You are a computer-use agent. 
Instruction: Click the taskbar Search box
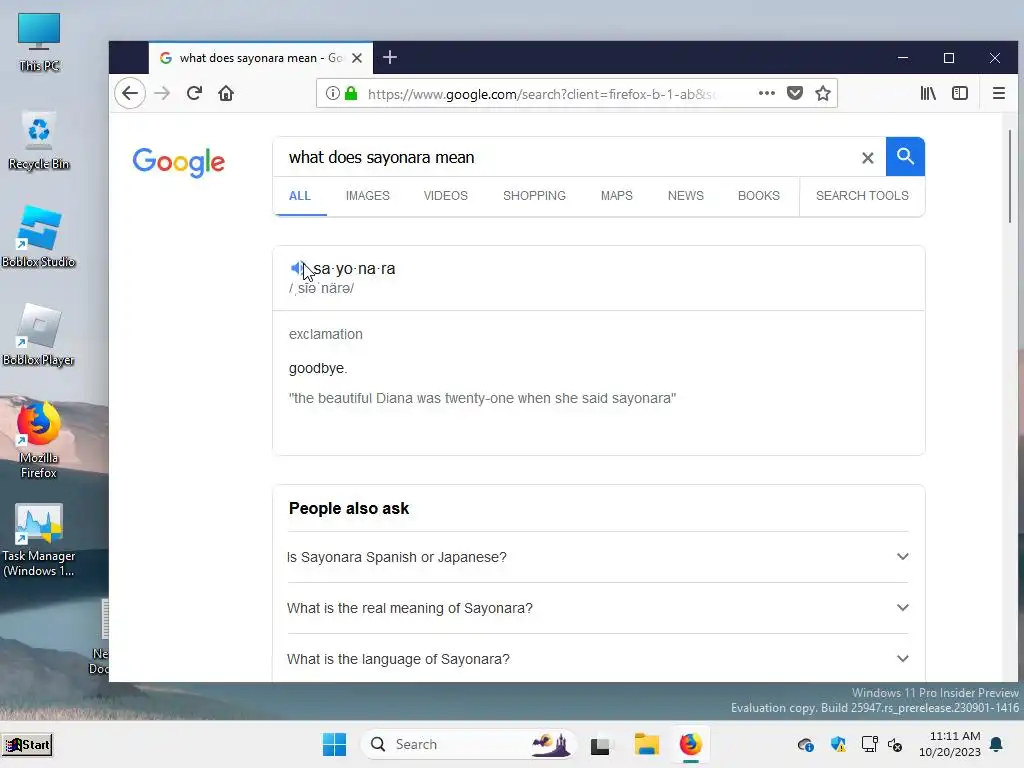[x=468, y=744]
